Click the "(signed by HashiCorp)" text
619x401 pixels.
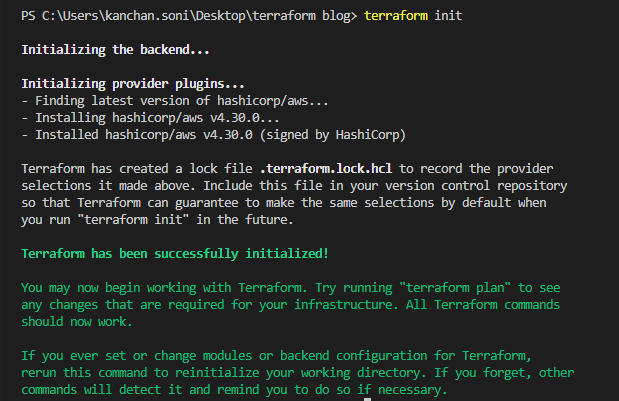coord(333,135)
